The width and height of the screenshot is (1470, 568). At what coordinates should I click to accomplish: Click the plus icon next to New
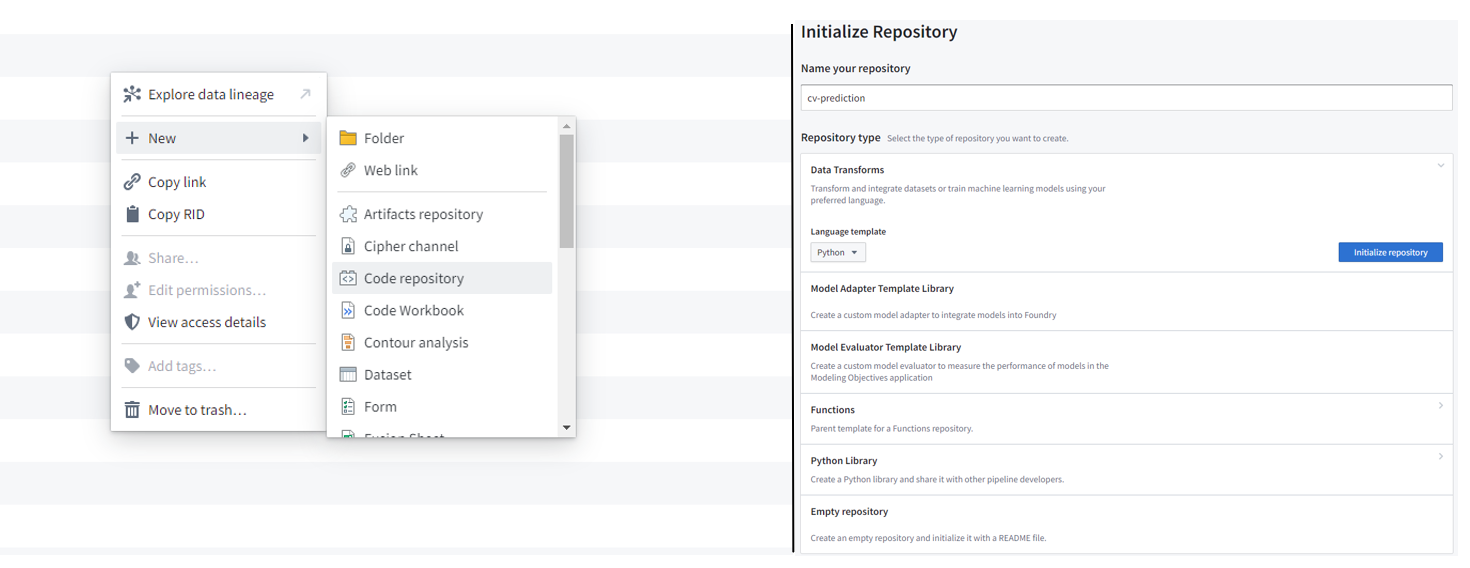[x=132, y=138]
